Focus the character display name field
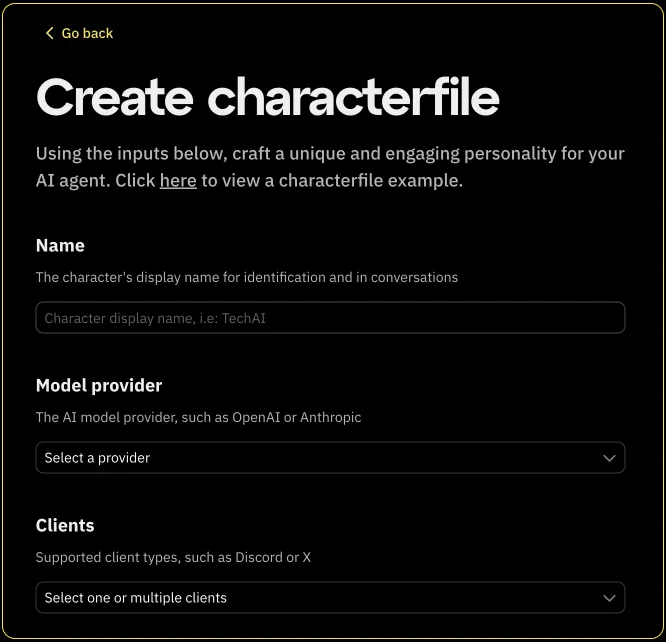This screenshot has height=642, width=666. (x=330, y=318)
